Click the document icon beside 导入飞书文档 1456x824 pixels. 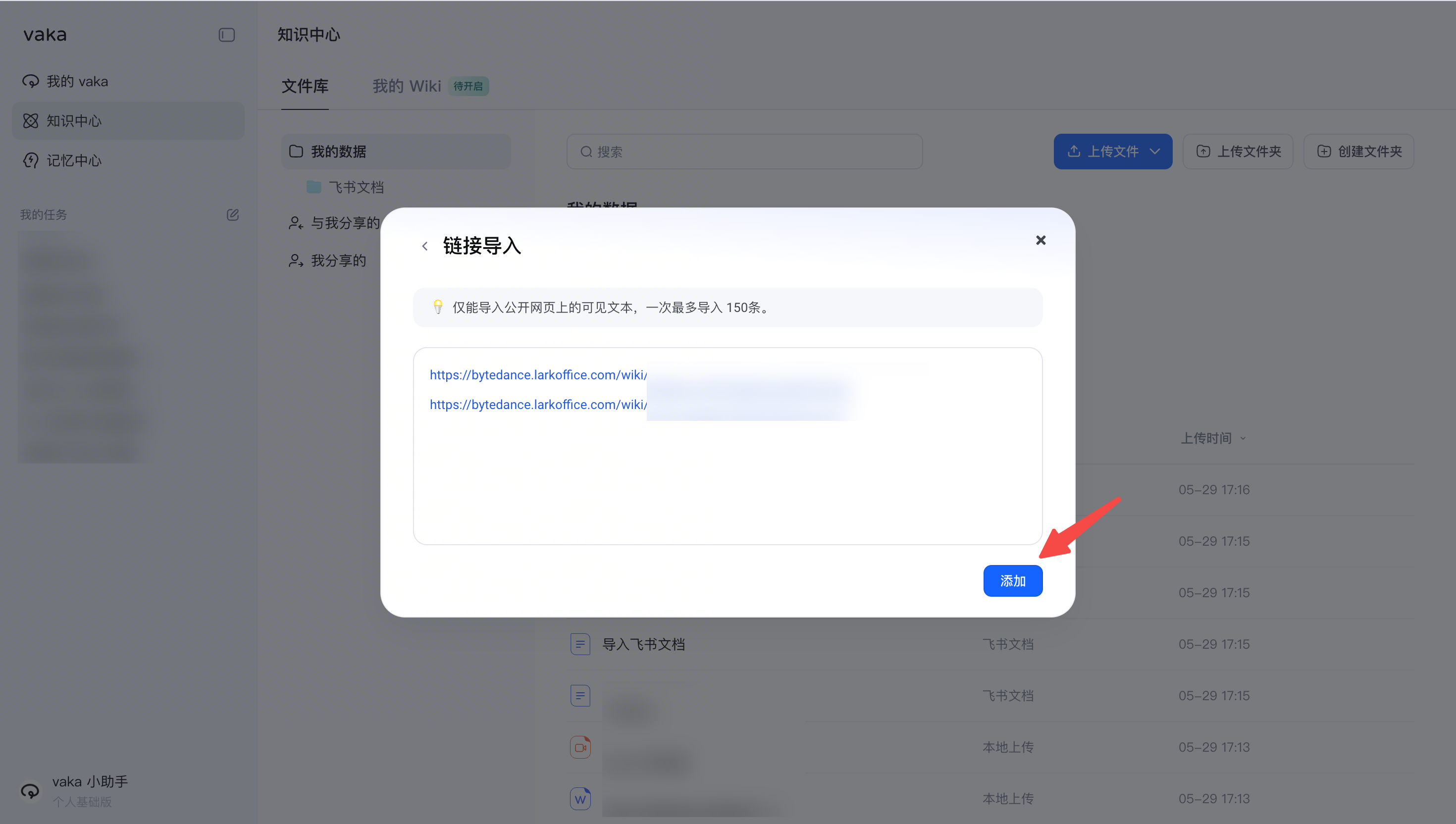(580, 644)
